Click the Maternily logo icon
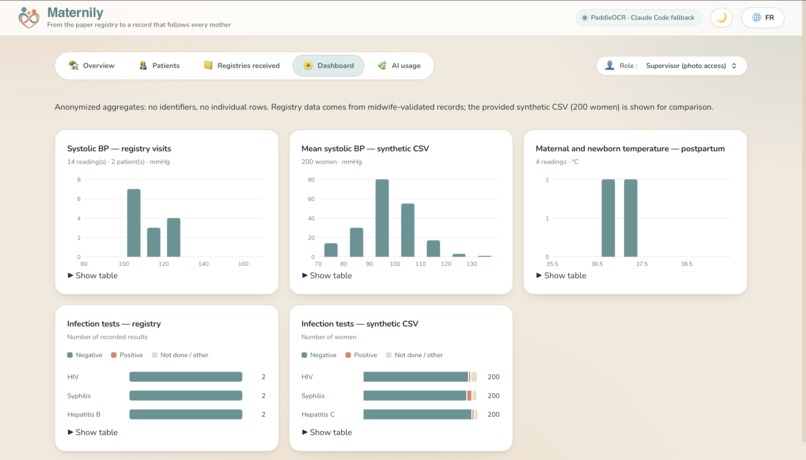 coord(29,17)
